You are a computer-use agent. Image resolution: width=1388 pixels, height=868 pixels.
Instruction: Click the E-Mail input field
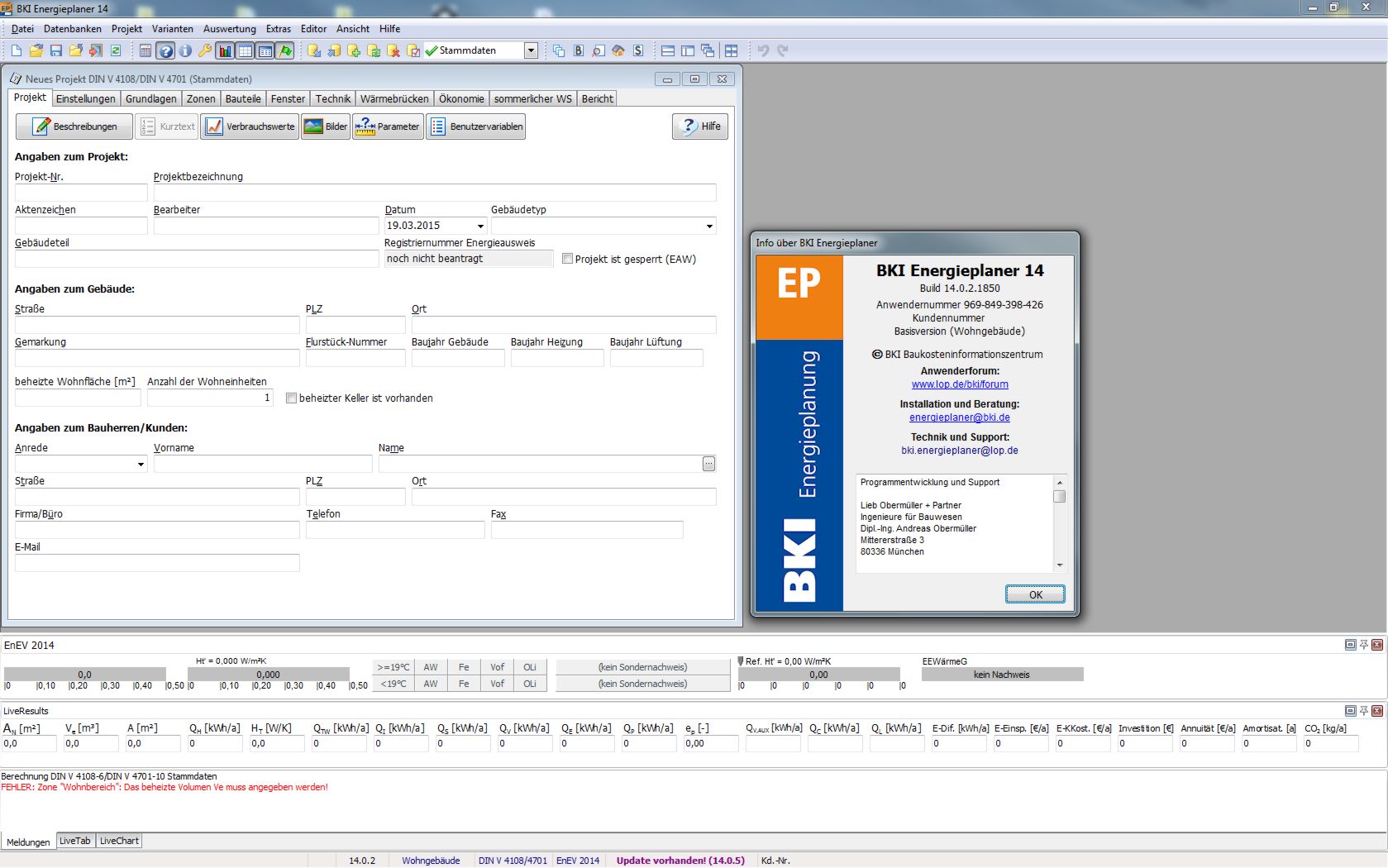(157, 563)
